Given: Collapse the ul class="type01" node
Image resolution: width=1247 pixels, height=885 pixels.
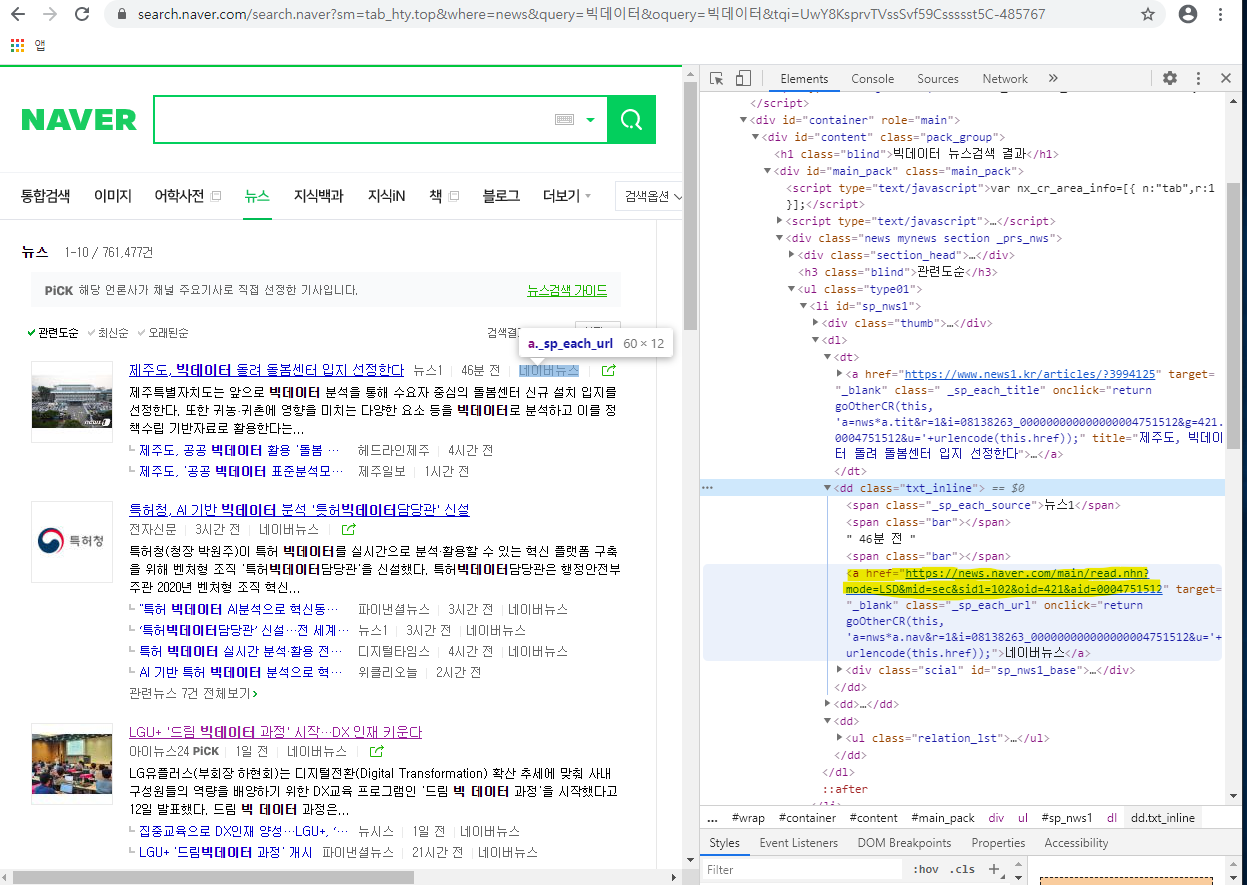Looking at the screenshot, I should click(x=792, y=290).
